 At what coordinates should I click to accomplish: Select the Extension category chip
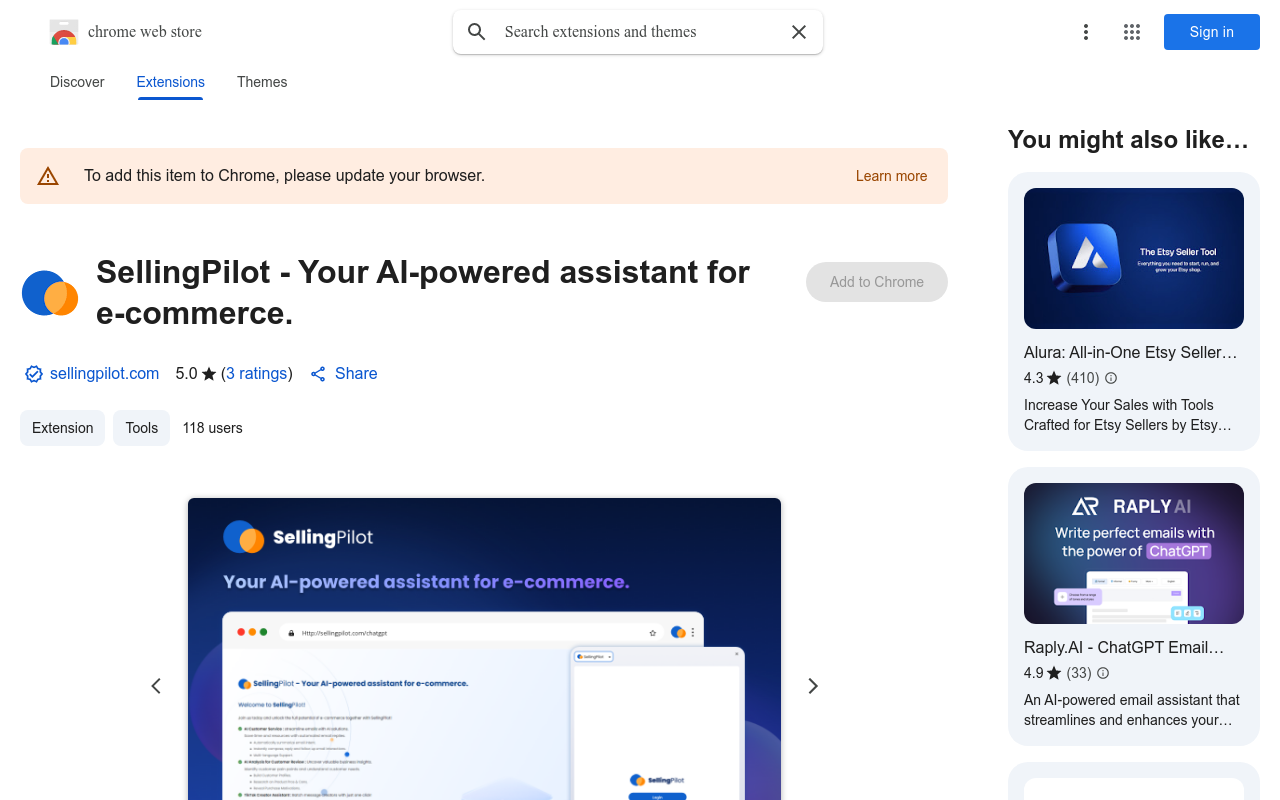pyautogui.click(x=62, y=428)
